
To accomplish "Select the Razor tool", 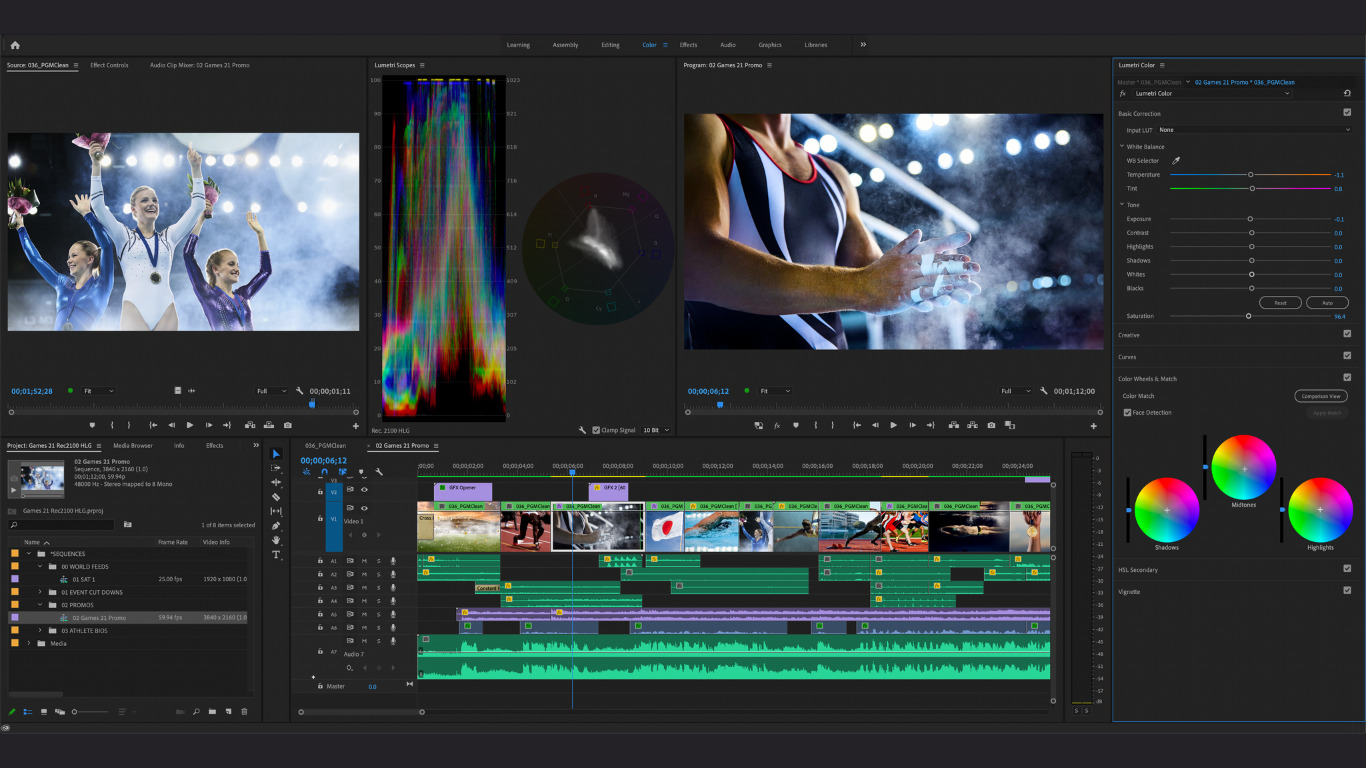I will (x=277, y=496).
